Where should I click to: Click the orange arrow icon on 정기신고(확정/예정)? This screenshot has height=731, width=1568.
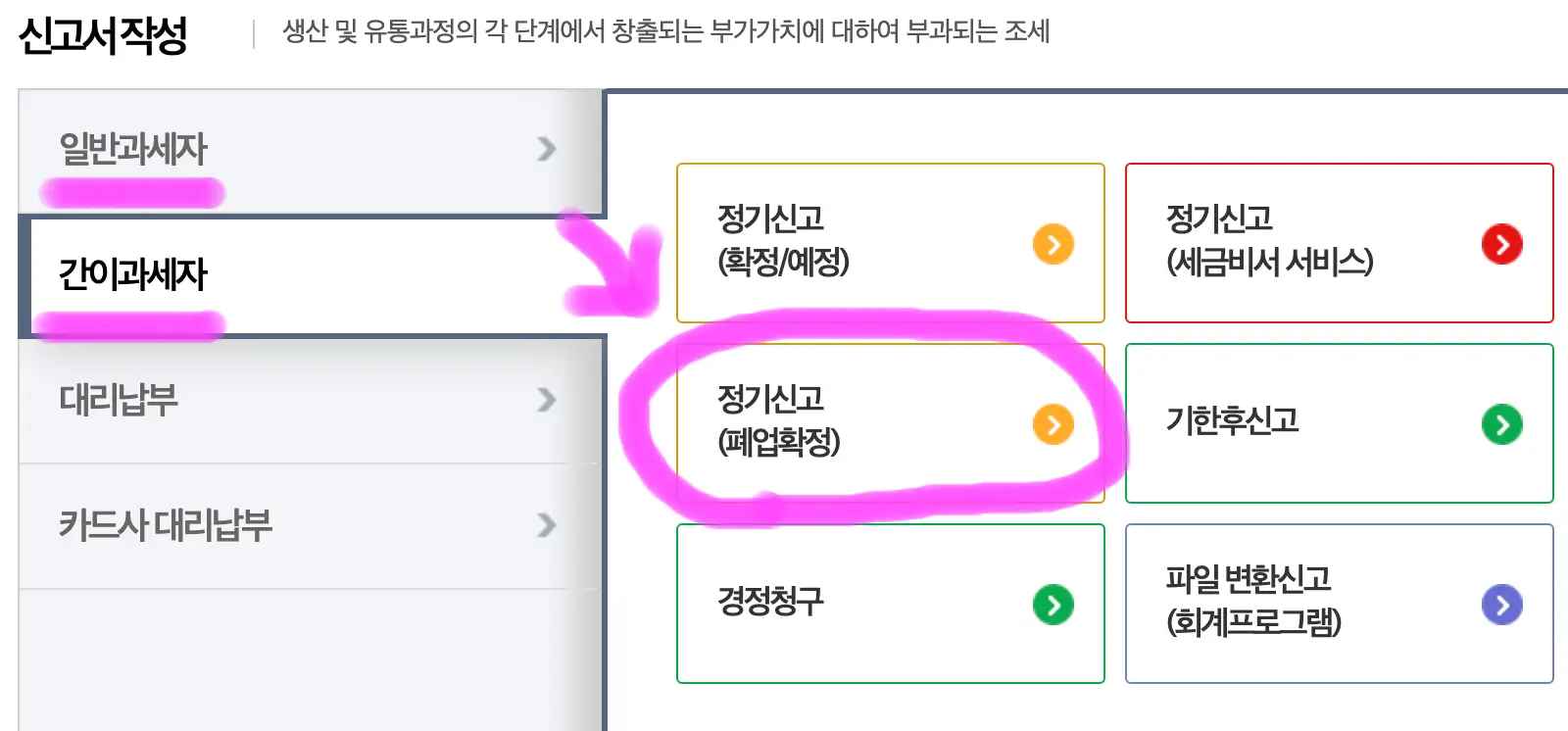1052,244
